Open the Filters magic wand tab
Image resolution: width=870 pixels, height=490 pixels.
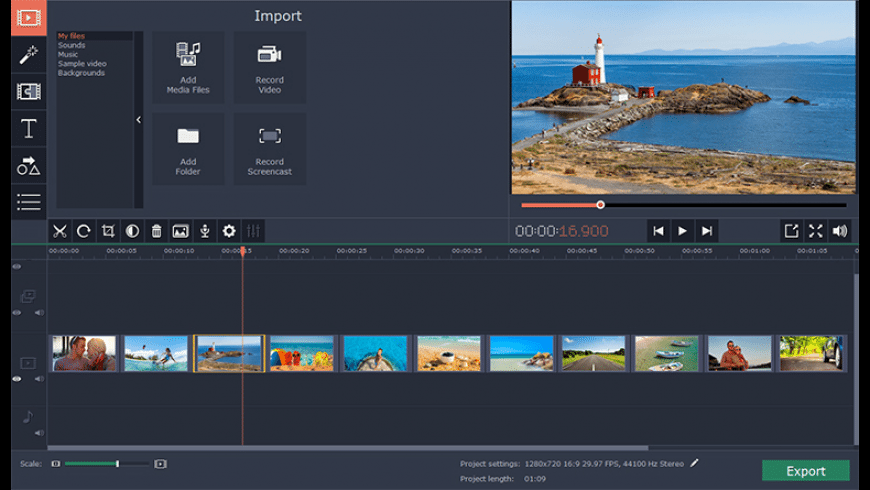(29, 55)
